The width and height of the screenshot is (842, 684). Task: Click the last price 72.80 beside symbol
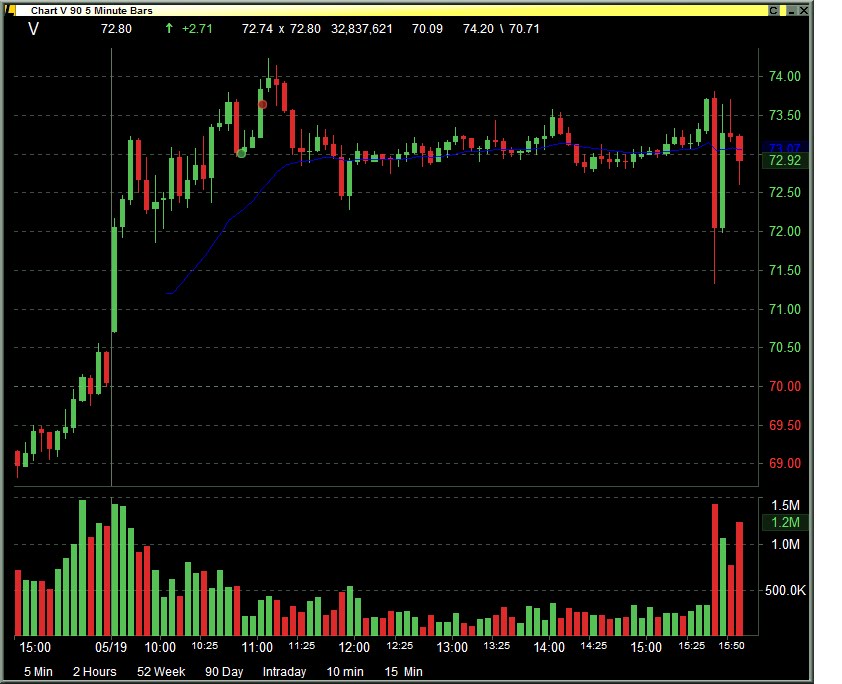click(x=116, y=29)
